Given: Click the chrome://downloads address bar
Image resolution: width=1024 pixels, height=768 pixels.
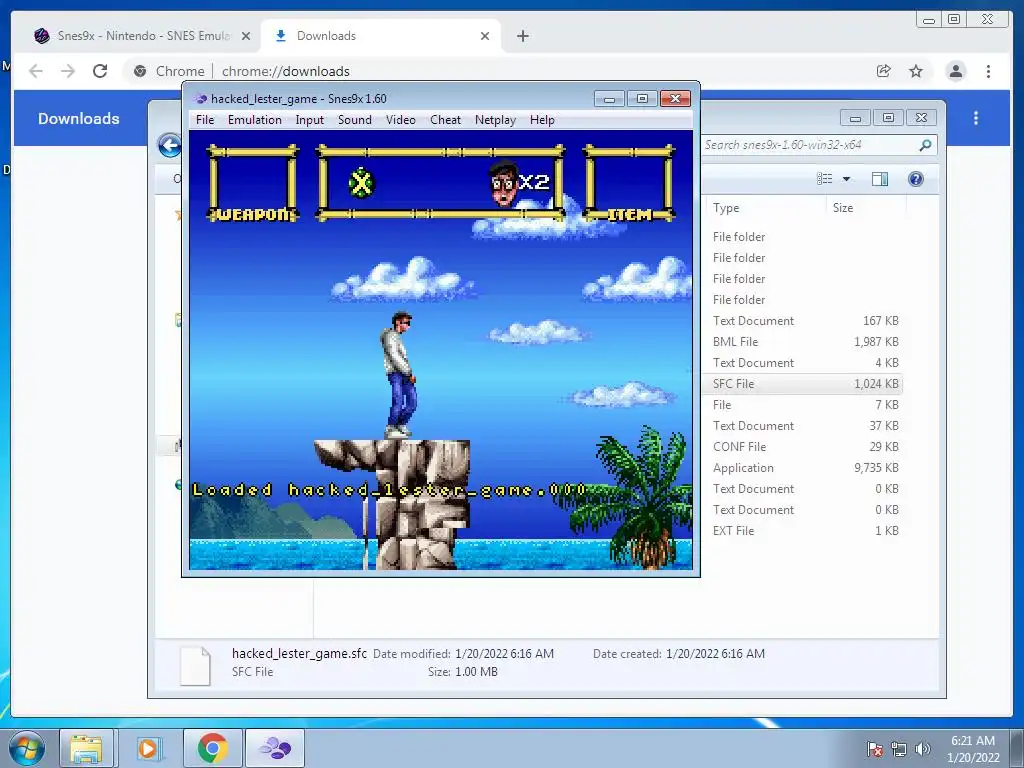Looking at the screenshot, I should pyautogui.click(x=496, y=71).
